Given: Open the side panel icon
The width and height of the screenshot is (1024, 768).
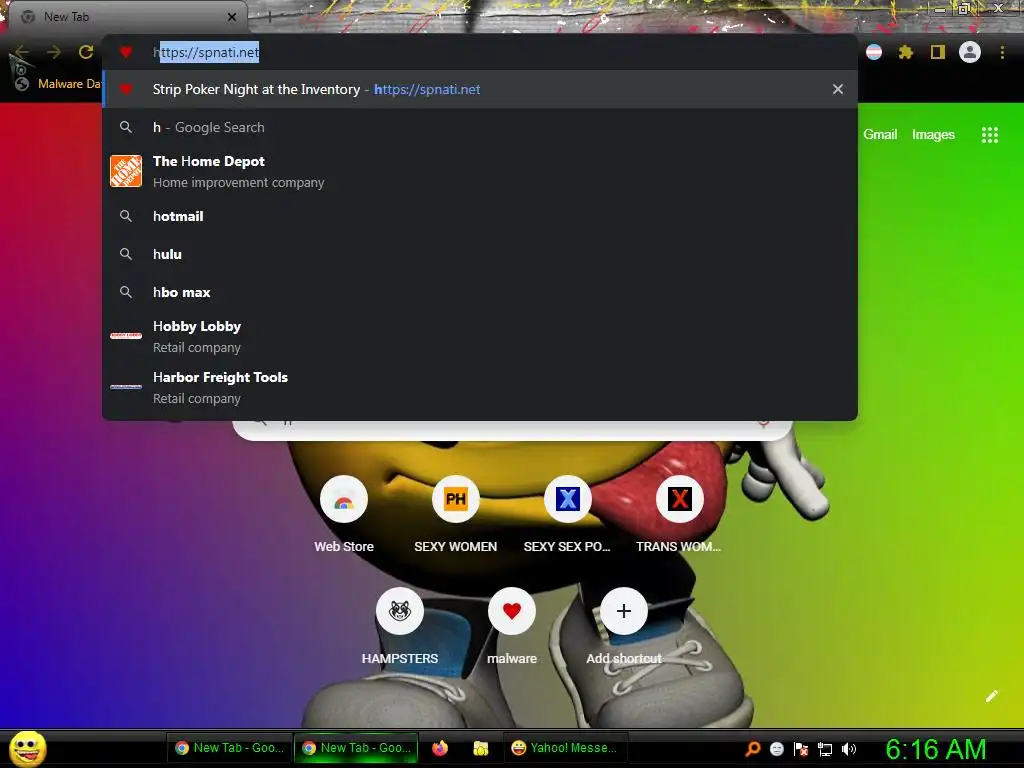Looking at the screenshot, I should point(938,52).
